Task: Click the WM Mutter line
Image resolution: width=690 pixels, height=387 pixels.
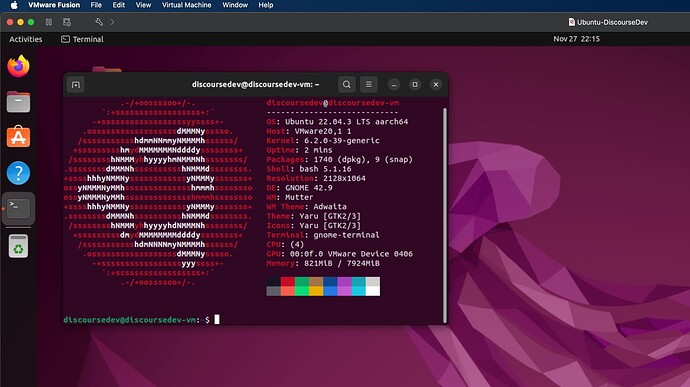Action: pyautogui.click(x=290, y=197)
